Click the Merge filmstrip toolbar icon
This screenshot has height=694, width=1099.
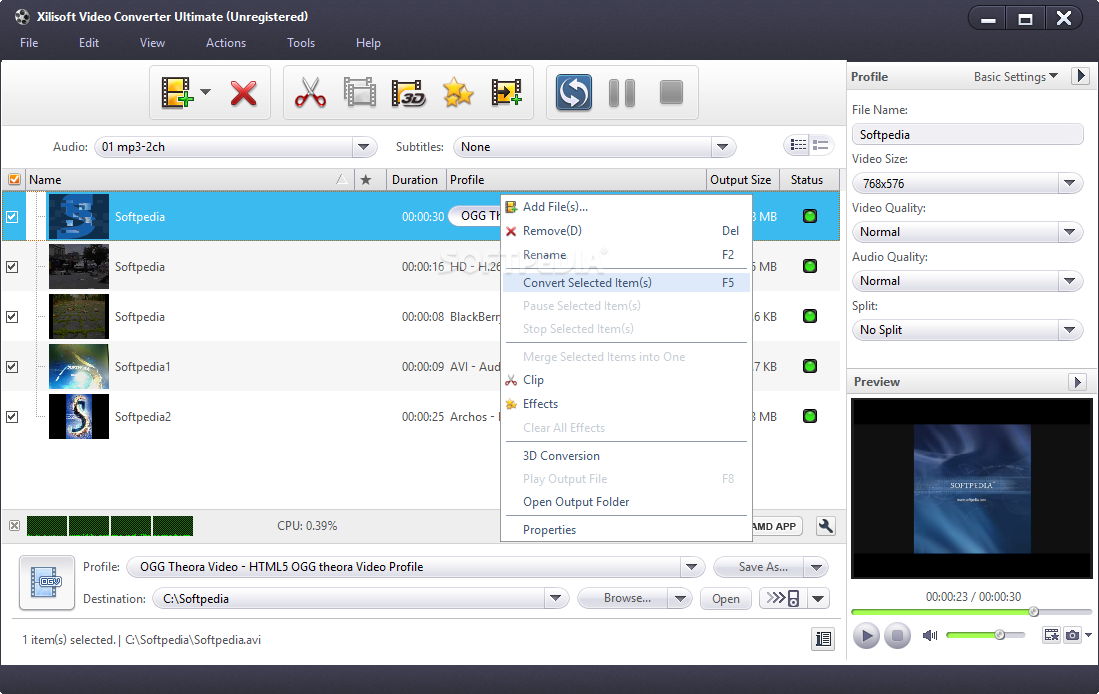click(x=360, y=93)
